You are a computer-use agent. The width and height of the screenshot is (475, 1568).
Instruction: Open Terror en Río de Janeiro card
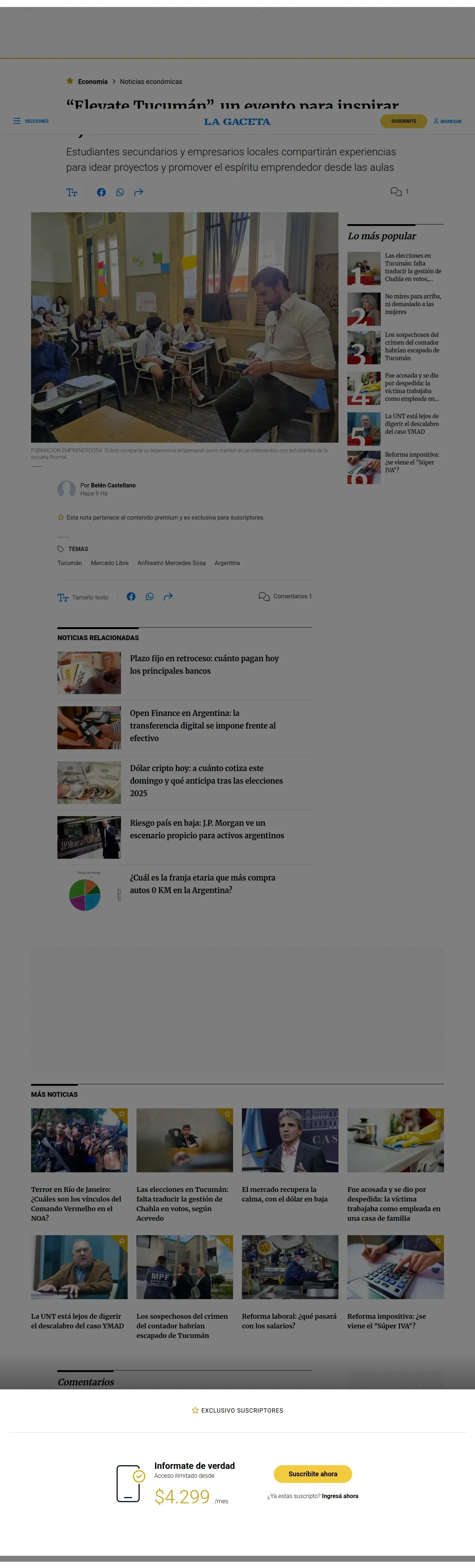(76, 1203)
